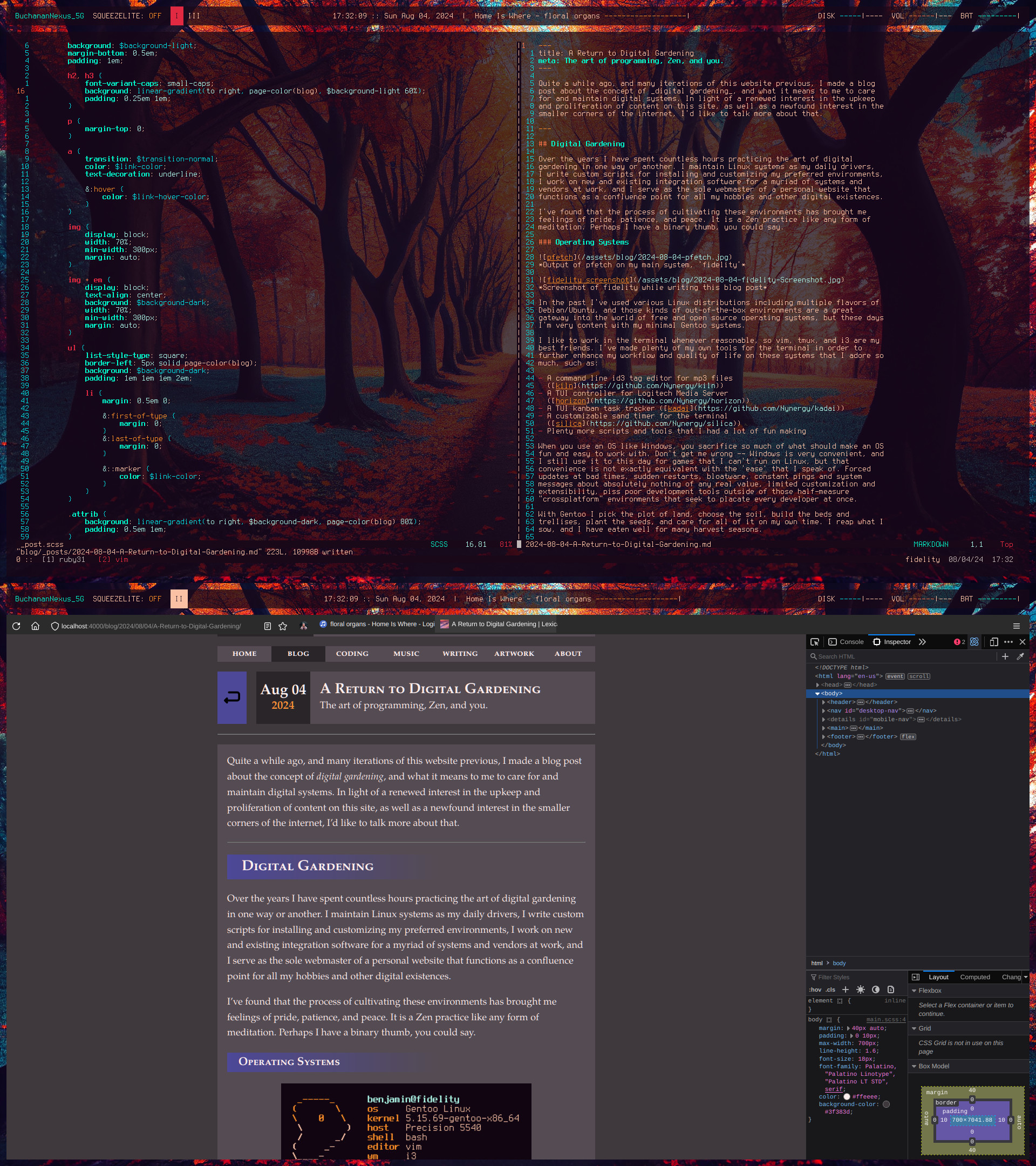Switch to the Console tab

point(846,642)
